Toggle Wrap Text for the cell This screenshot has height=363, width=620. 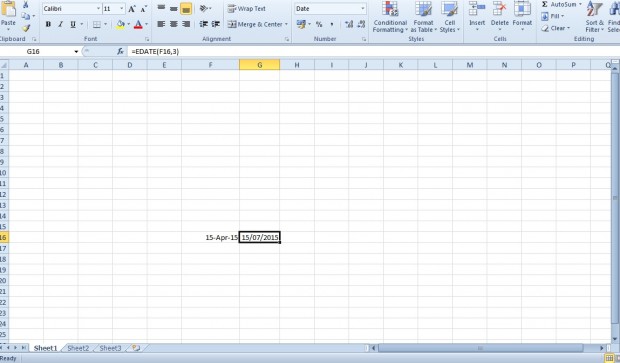tap(247, 9)
